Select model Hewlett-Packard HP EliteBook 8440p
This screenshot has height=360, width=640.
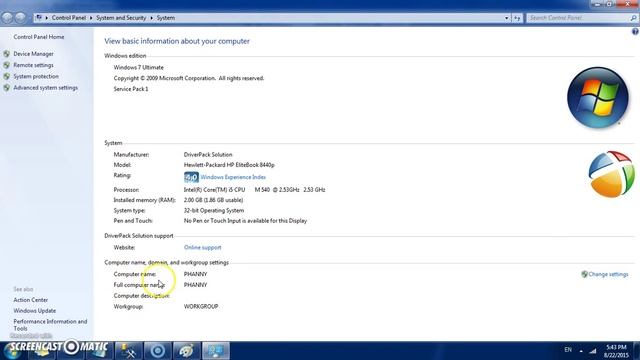[x=229, y=165]
